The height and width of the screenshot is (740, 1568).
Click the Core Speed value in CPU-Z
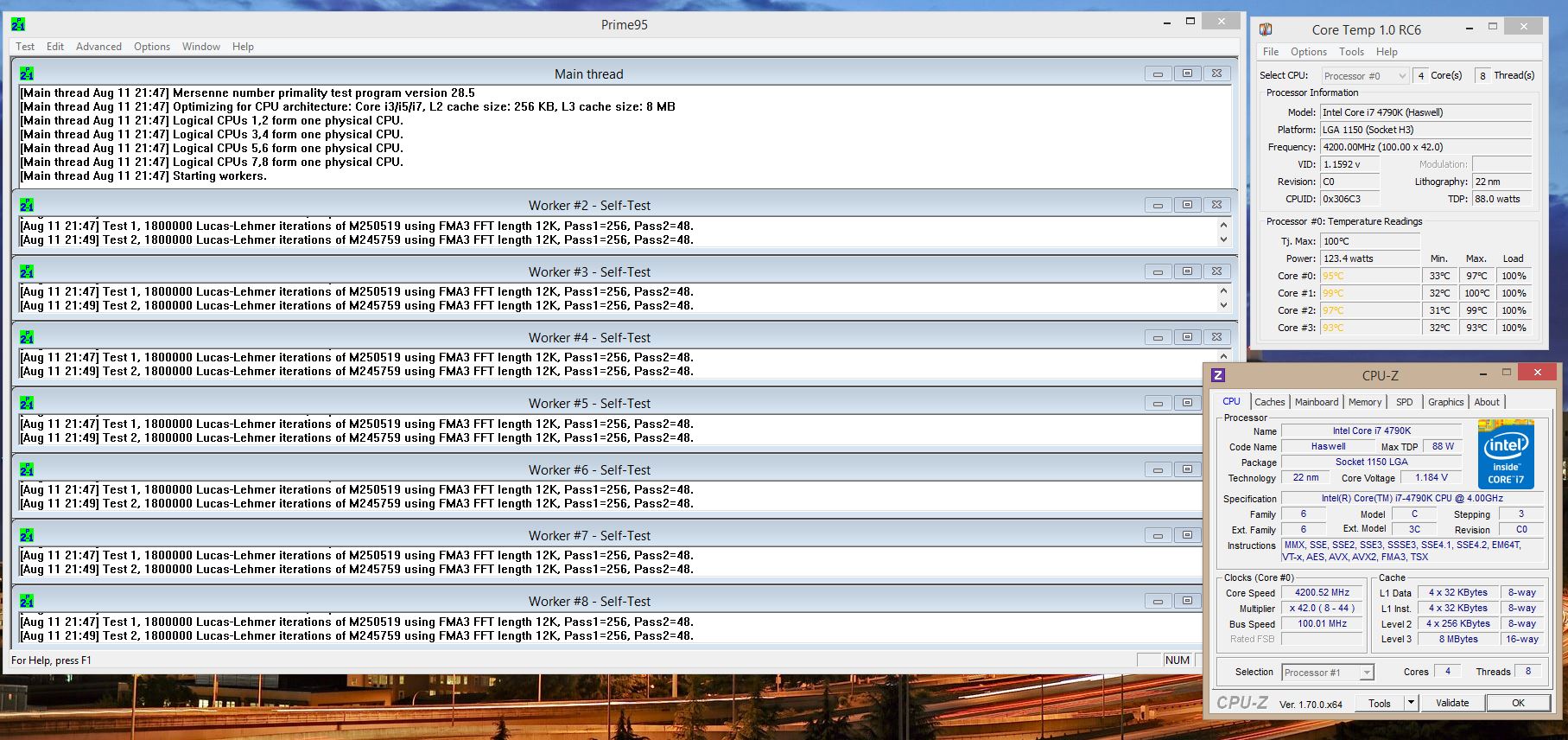point(1322,593)
